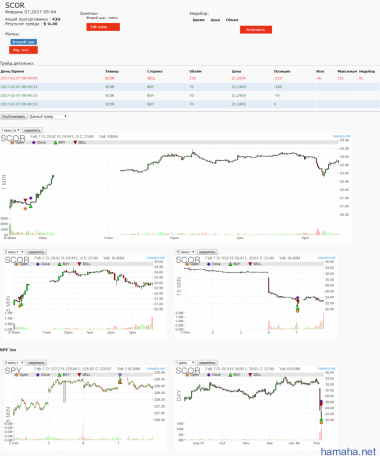Click the orange open marker on the 1 MIN candles

[x=25, y=209]
